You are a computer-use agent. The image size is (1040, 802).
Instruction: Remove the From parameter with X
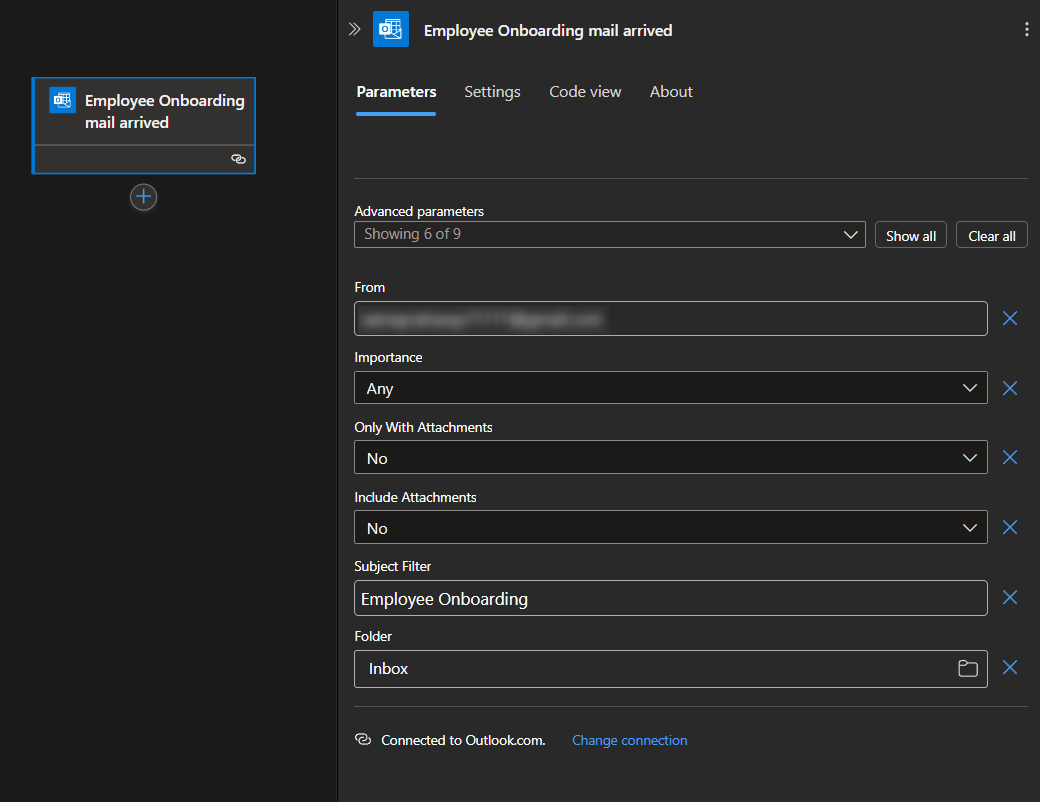(1010, 318)
